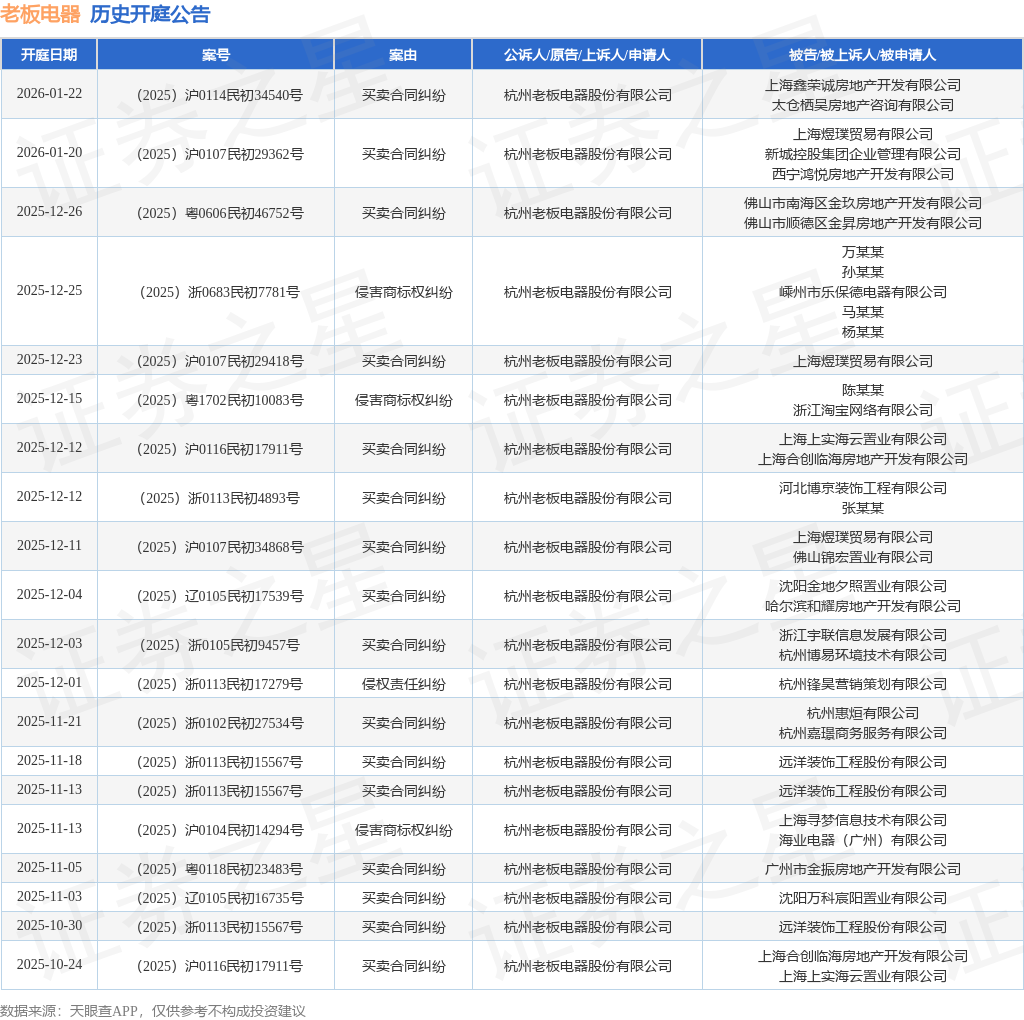Select date cell 2025-12-25
1024x1020 pixels.
(49, 290)
